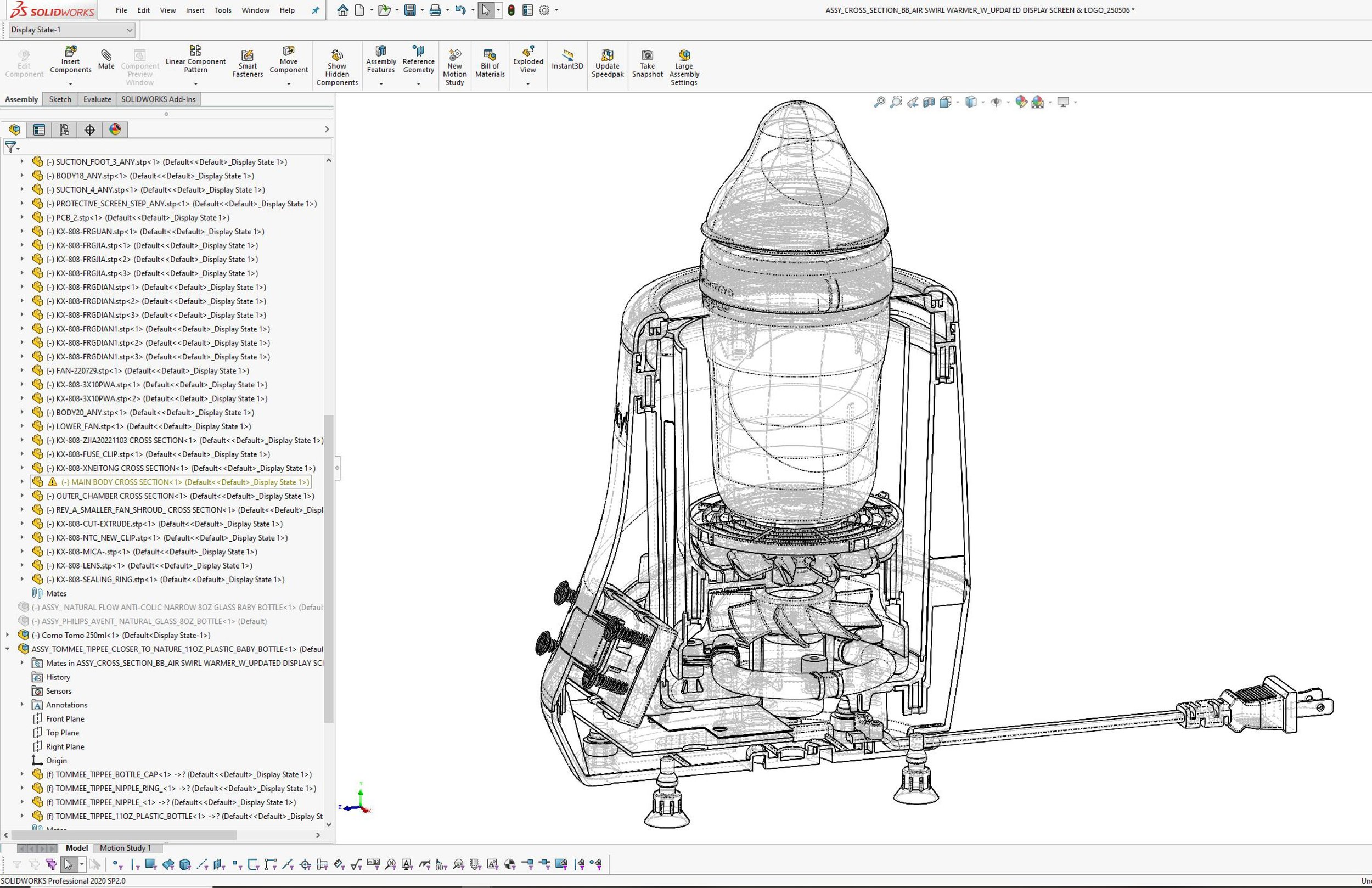Select the Smart Fasteners tool

[248, 63]
